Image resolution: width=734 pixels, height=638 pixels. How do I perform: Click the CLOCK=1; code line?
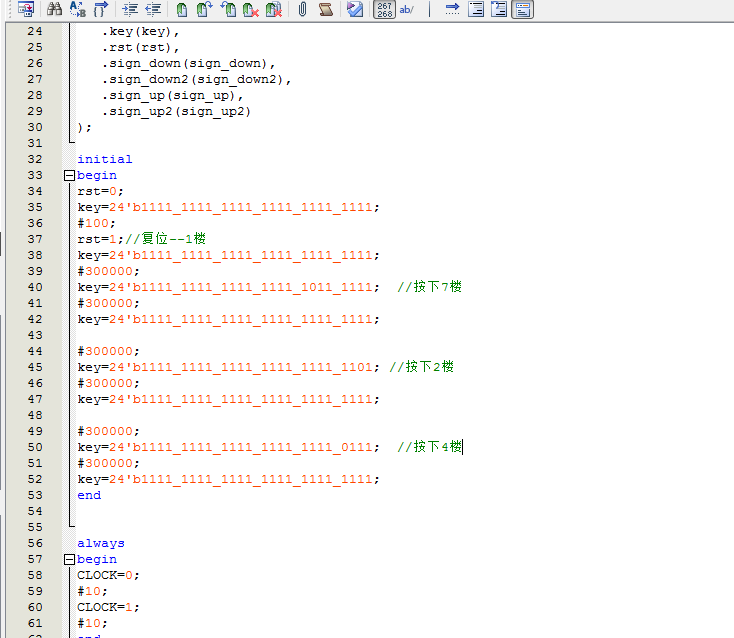pos(108,607)
